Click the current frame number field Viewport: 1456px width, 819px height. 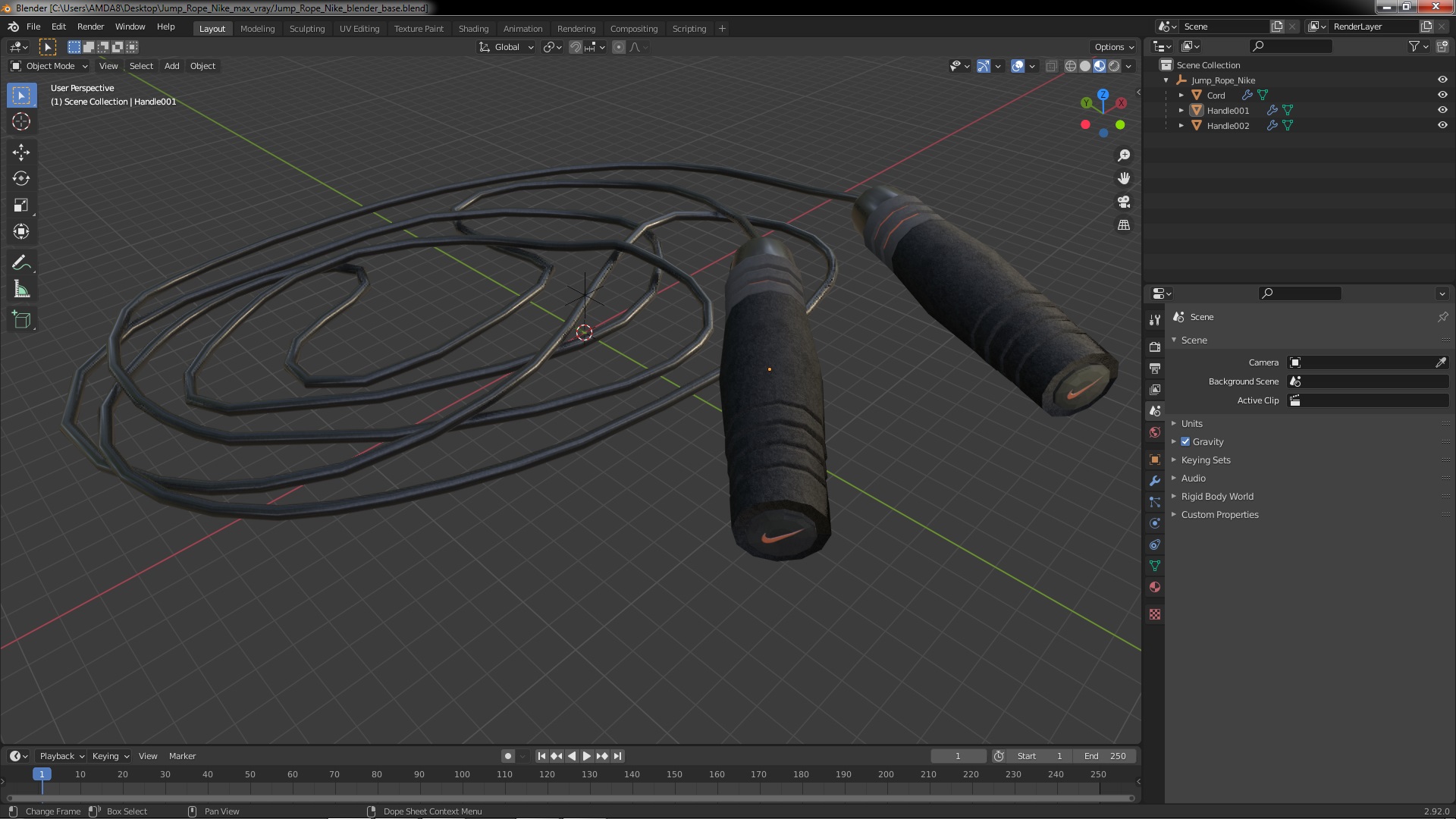(958, 756)
